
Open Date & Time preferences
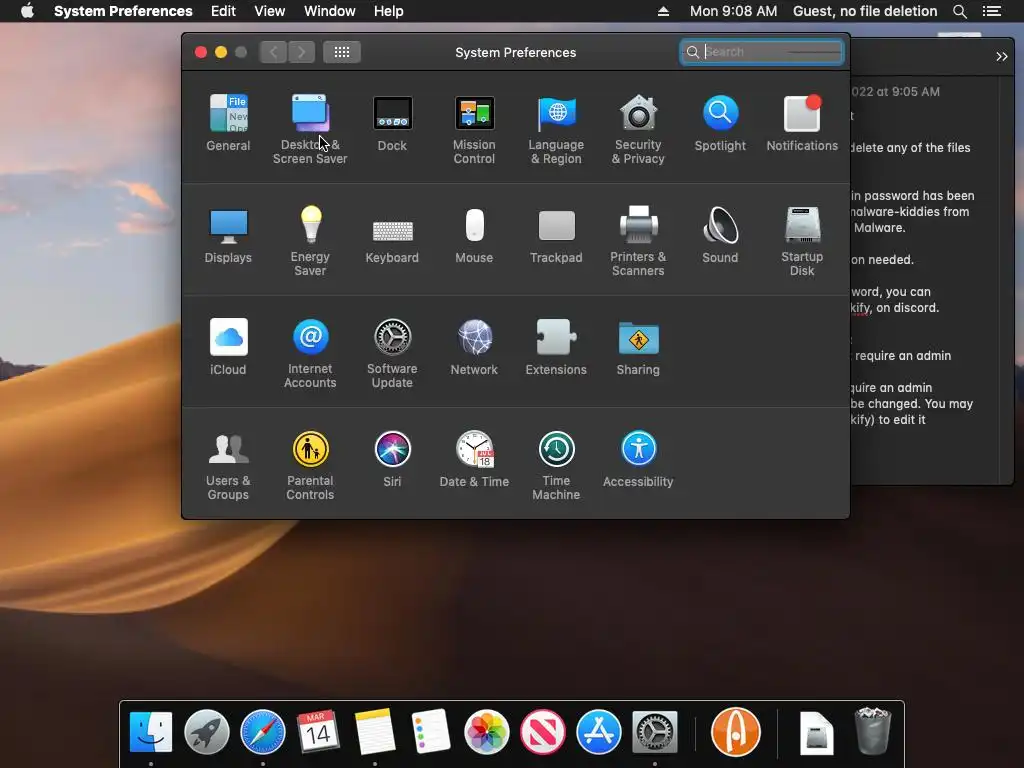click(x=474, y=459)
